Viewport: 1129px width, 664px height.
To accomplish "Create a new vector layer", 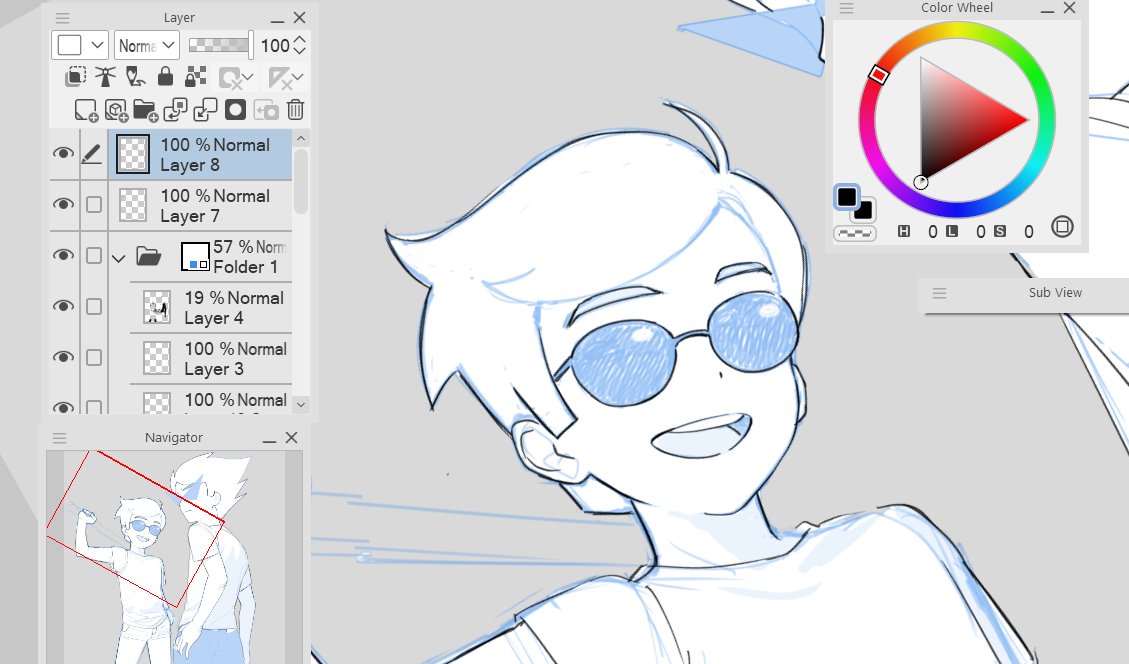I will 116,110.
